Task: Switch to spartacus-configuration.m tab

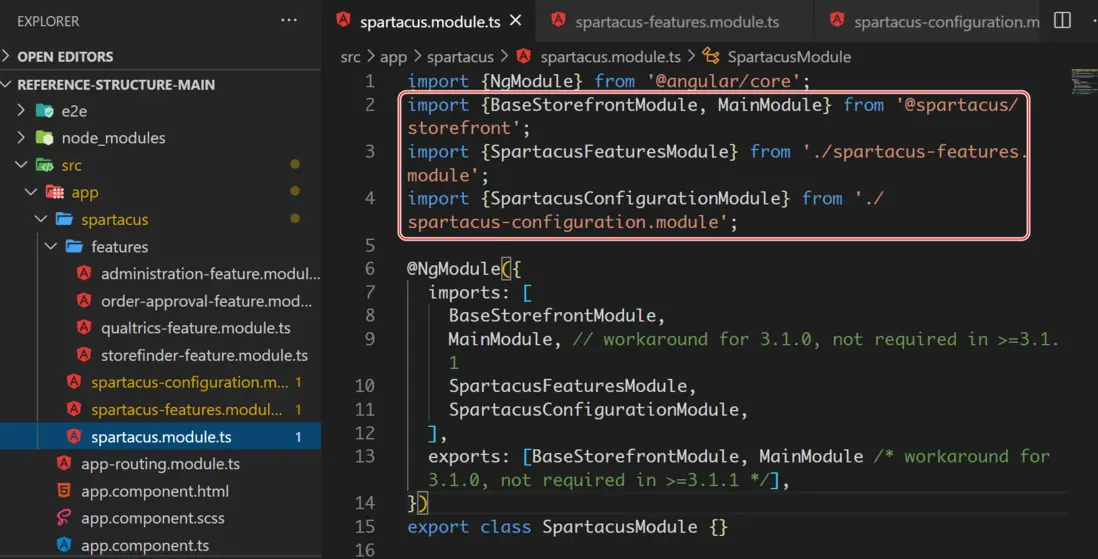Action: tap(947, 22)
